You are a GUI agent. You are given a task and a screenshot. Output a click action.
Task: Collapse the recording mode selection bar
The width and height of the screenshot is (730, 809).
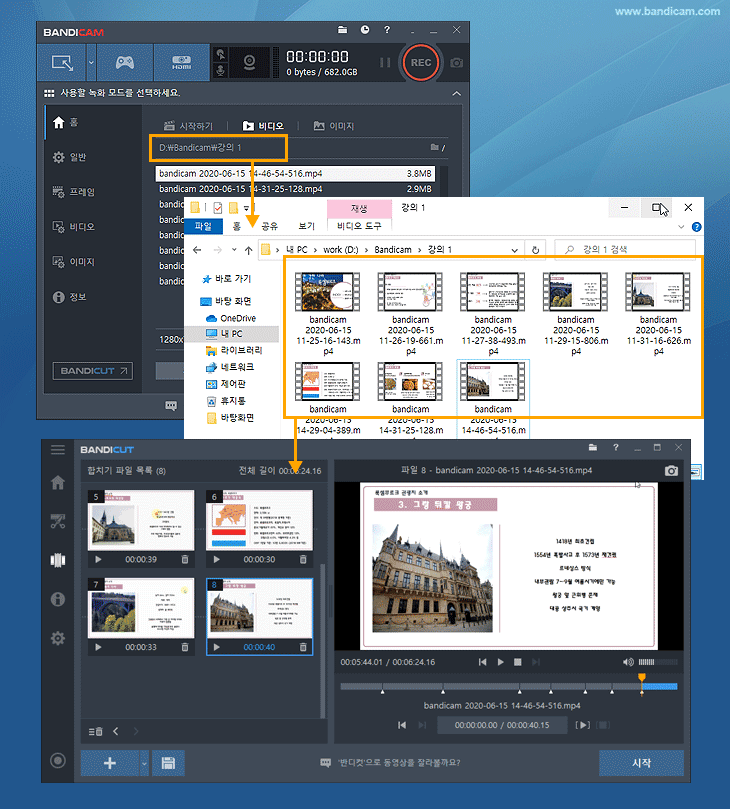click(x=457, y=93)
